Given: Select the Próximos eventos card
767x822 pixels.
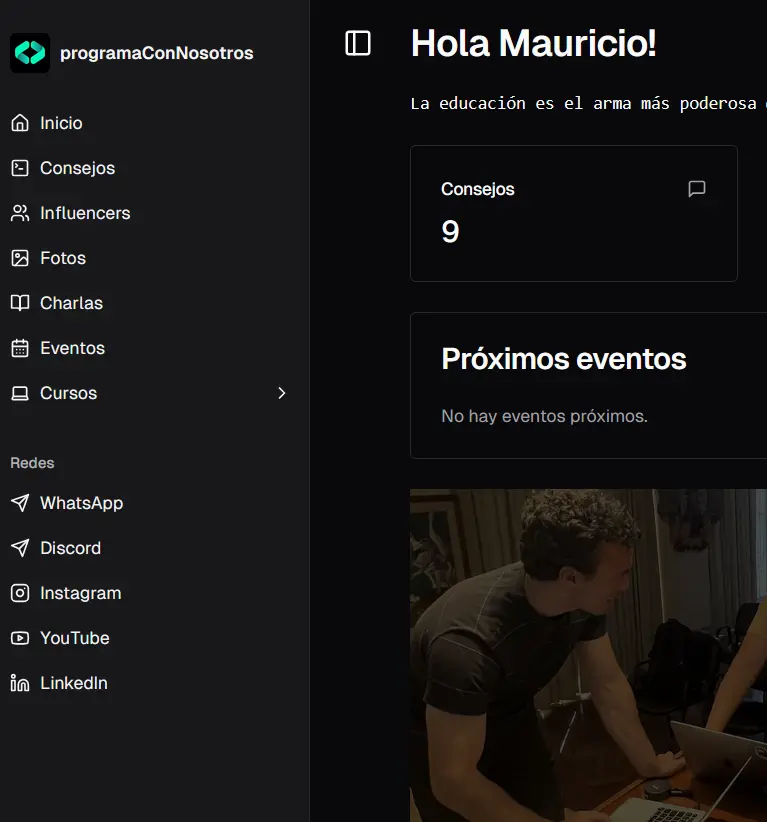Looking at the screenshot, I should pos(588,385).
